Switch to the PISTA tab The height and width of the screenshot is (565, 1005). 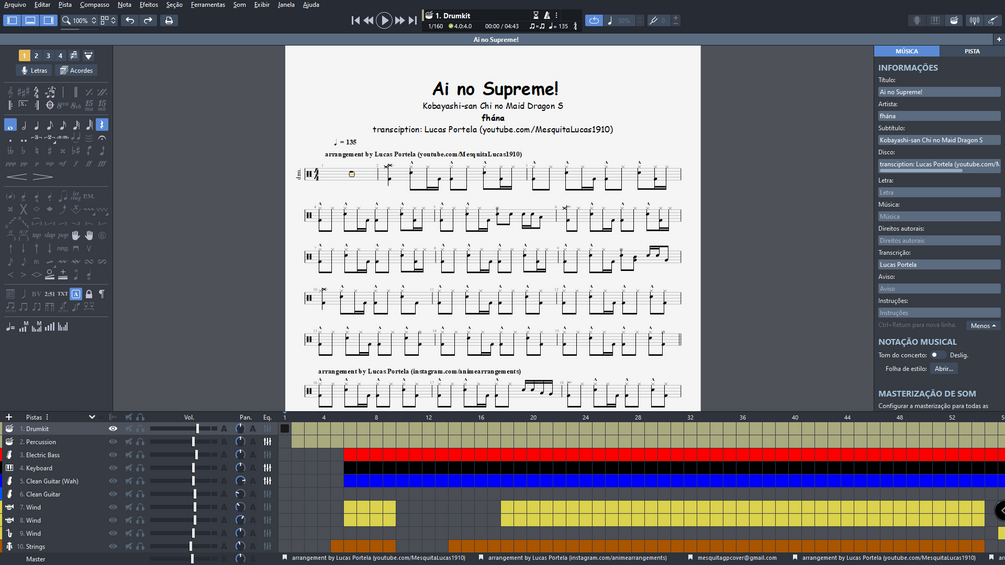click(x=972, y=51)
